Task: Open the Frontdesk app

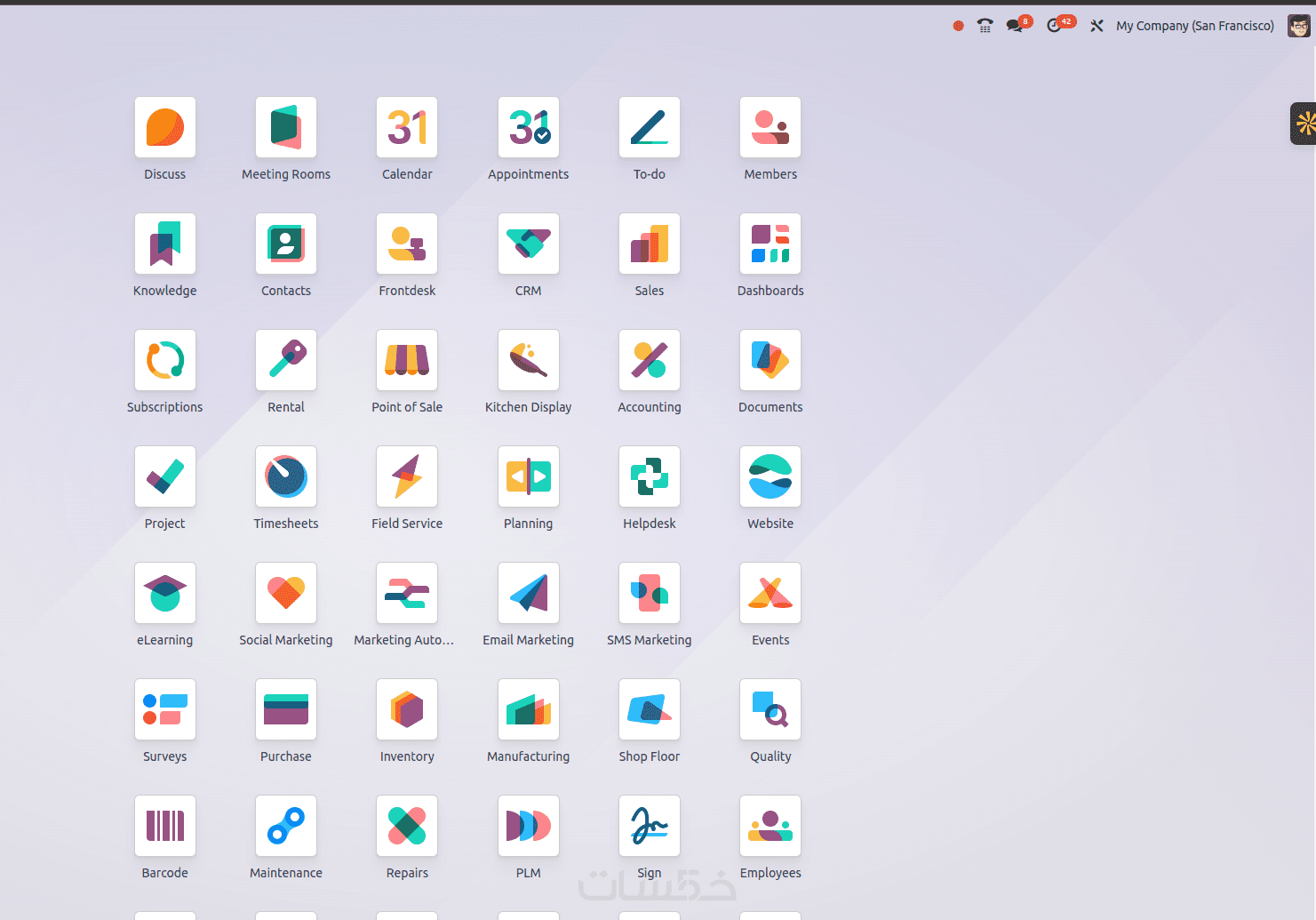Action: tap(407, 244)
